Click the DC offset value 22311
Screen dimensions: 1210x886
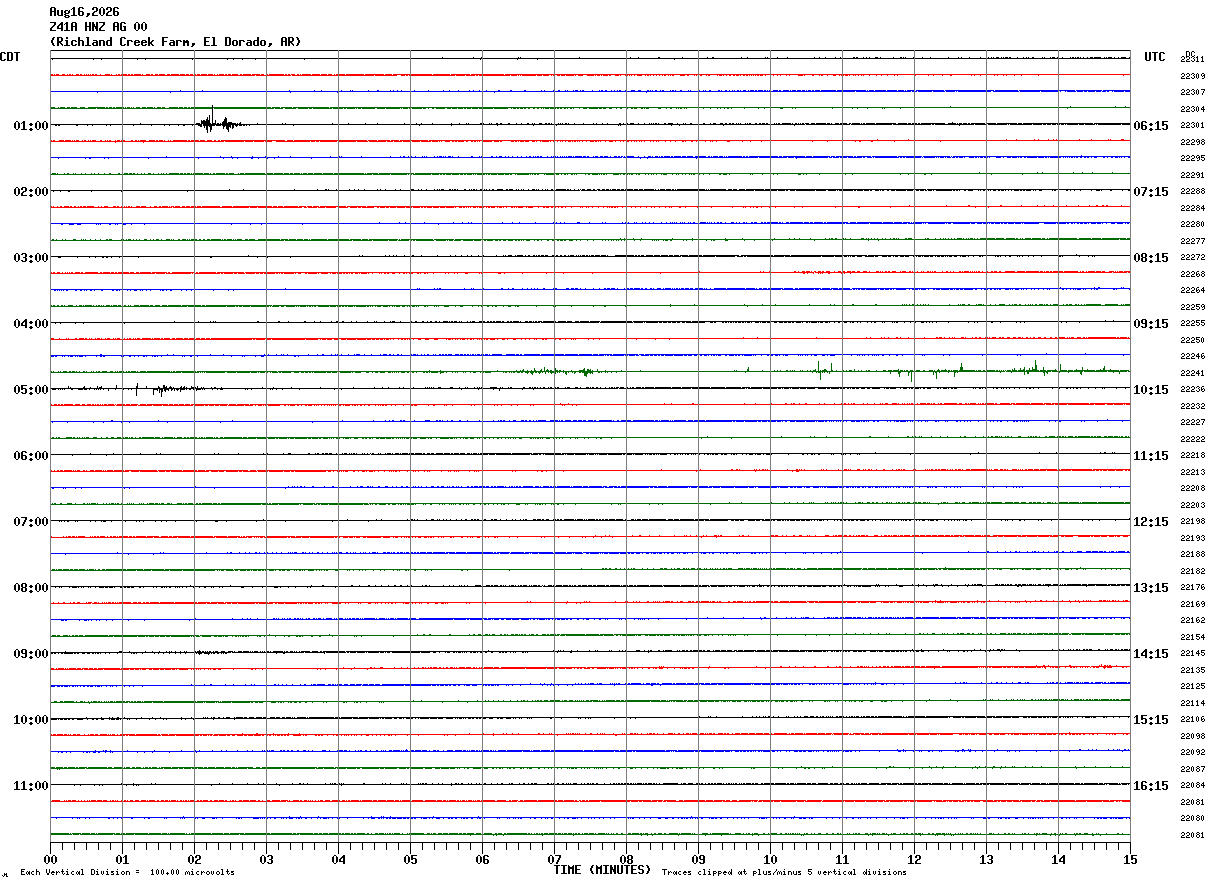click(x=1192, y=59)
